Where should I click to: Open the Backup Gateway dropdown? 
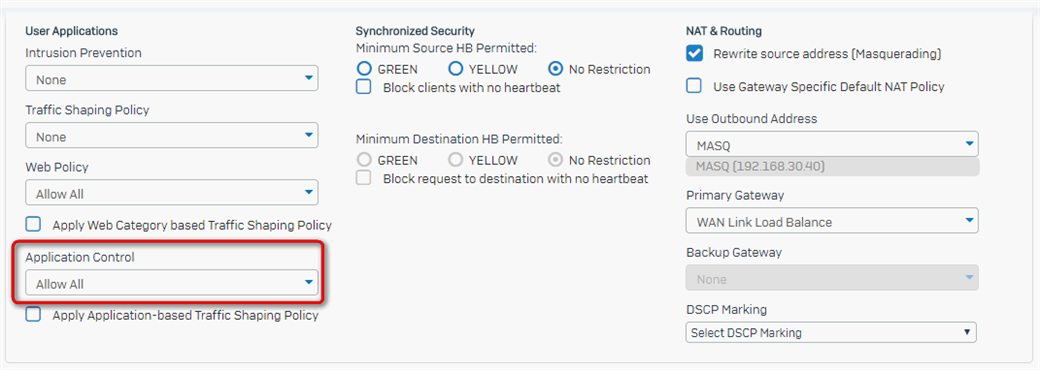click(x=832, y=278)
